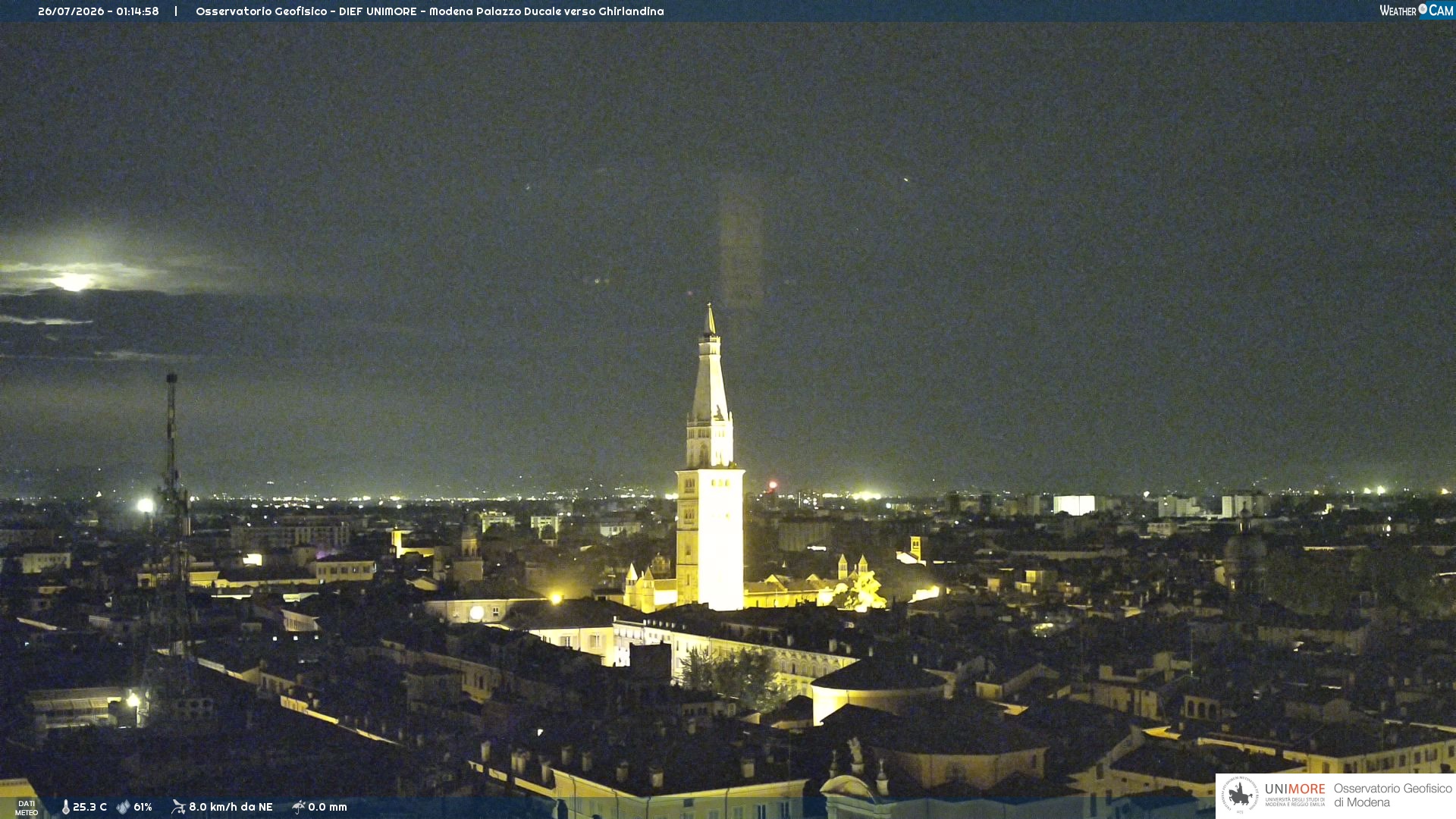
Task: Select the timestamp 26/07/2026 - 01:14:58
Action: click(x=99, y=11)
